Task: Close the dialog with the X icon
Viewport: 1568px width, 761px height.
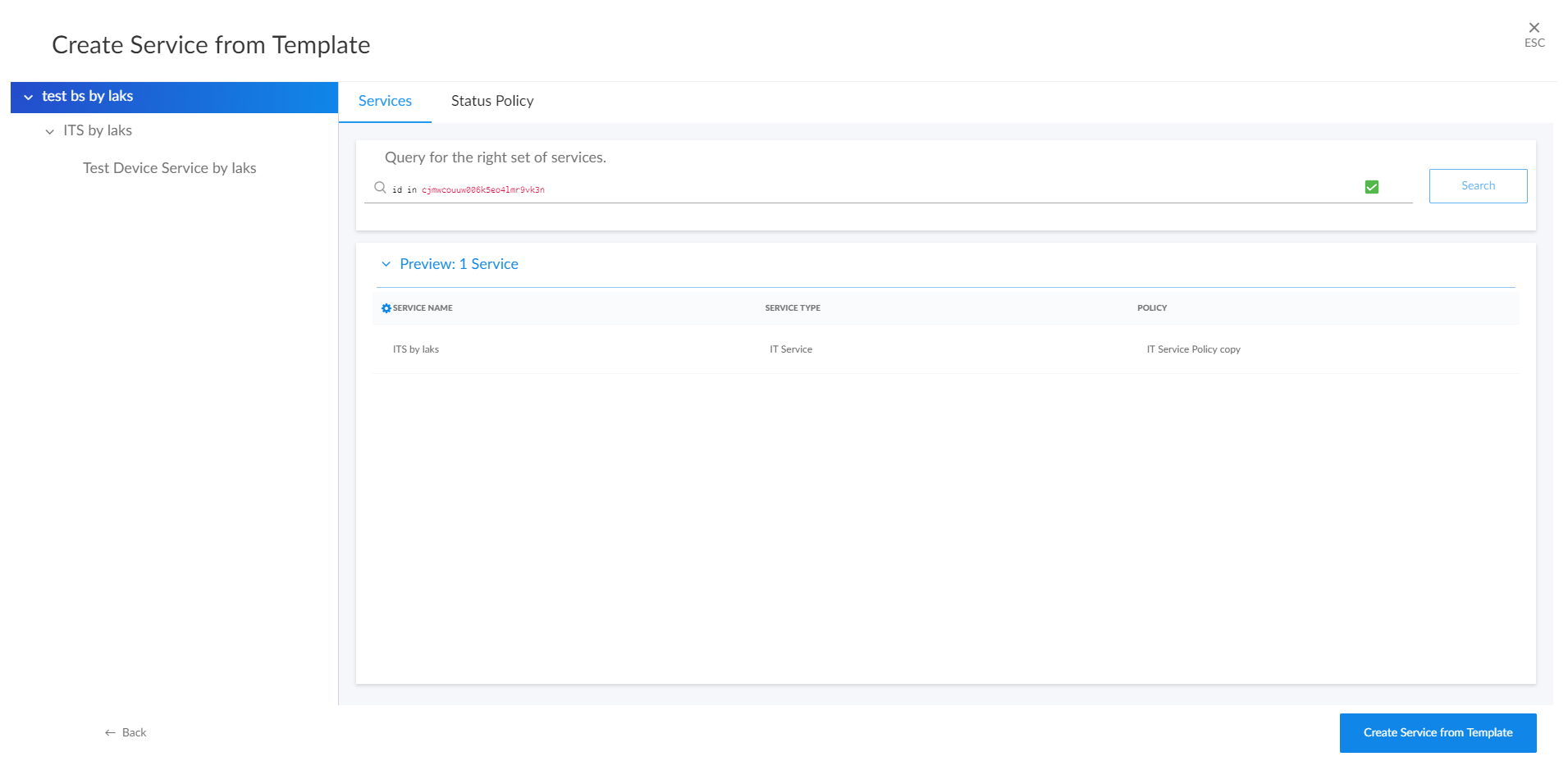Action: [1534, 28]
